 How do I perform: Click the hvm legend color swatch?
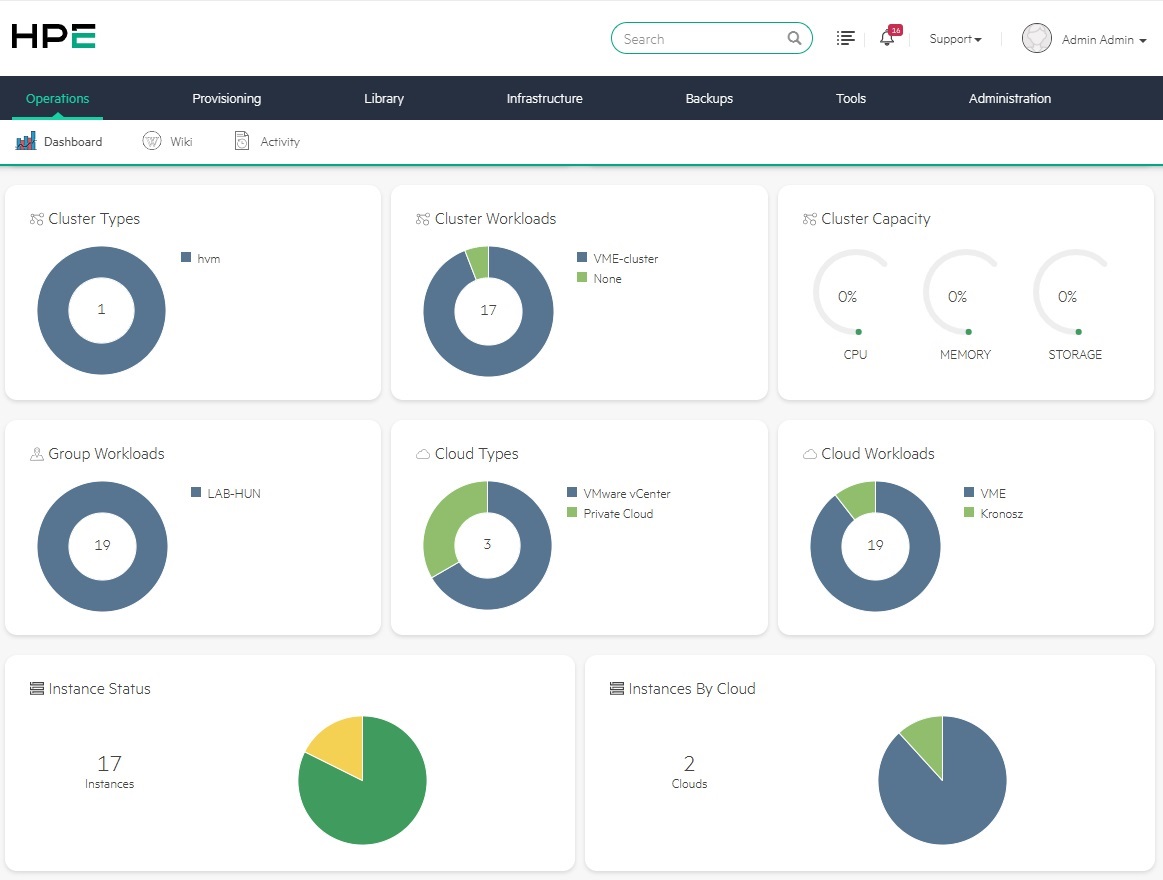tap(186, 258)
